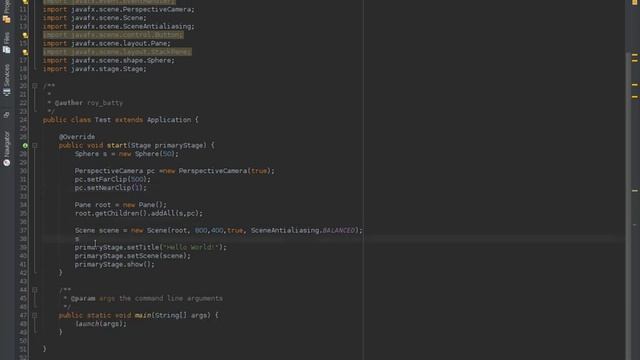Click 'main' in the main method signature
This screenshot has height=360, width=640.
pyautogui.click(x=143, y=316)
